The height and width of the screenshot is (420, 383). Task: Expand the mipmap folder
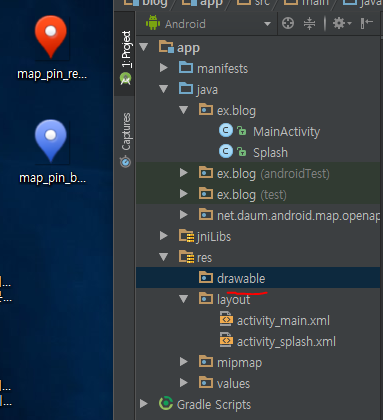coord(183,362)
